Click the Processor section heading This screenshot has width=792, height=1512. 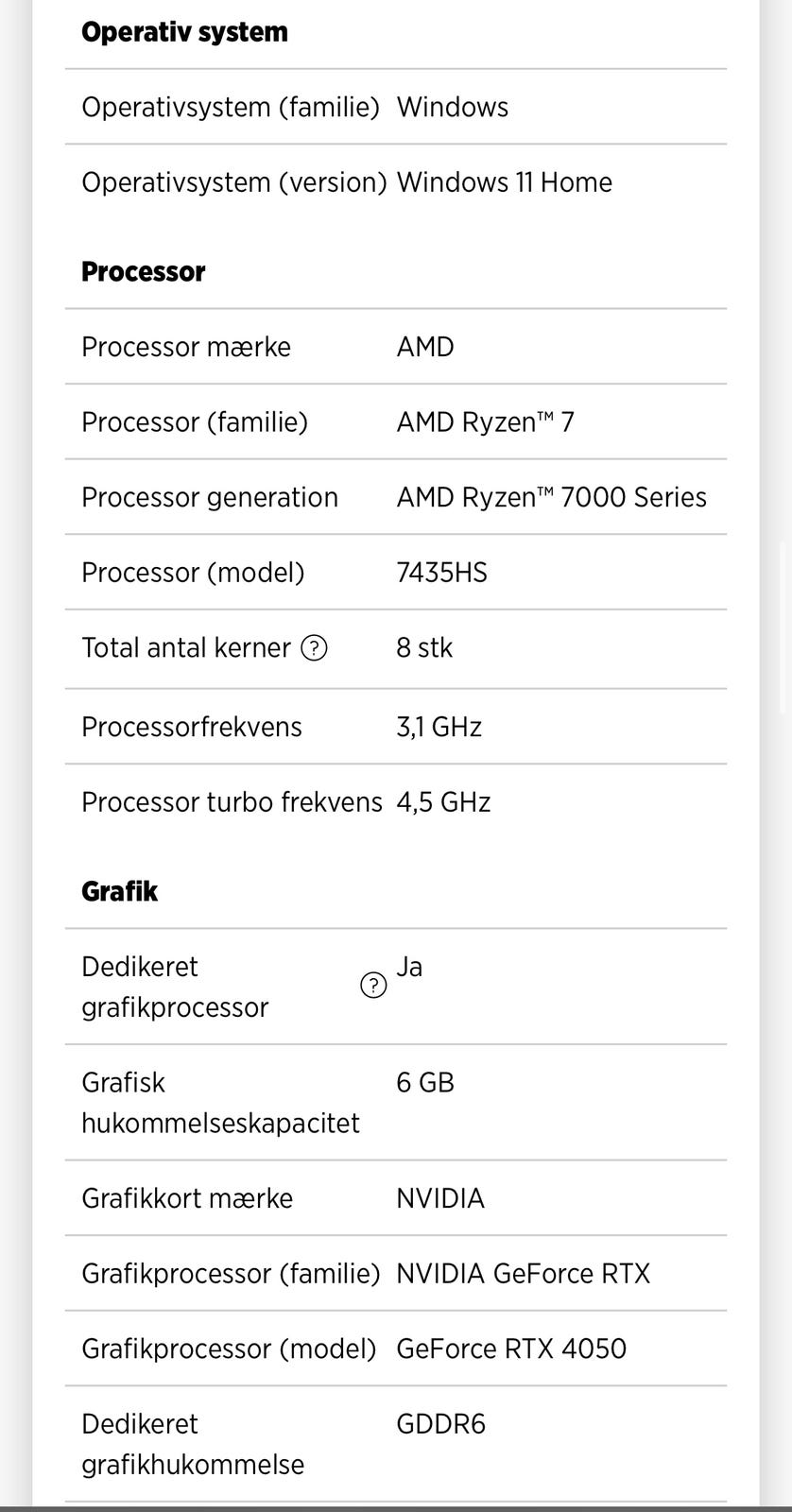coord(143,272)
